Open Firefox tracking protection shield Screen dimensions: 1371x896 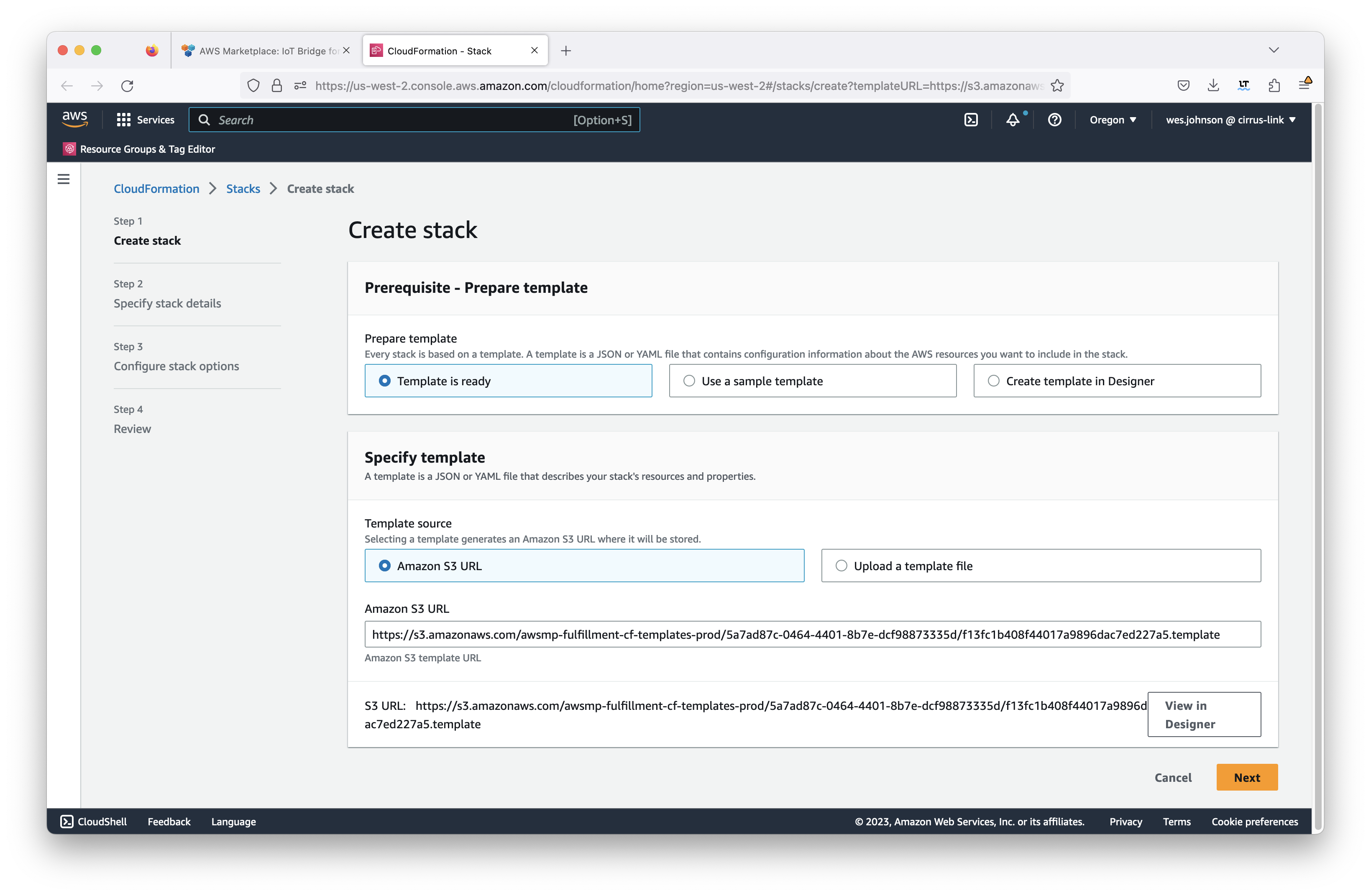tap(253, 86)
